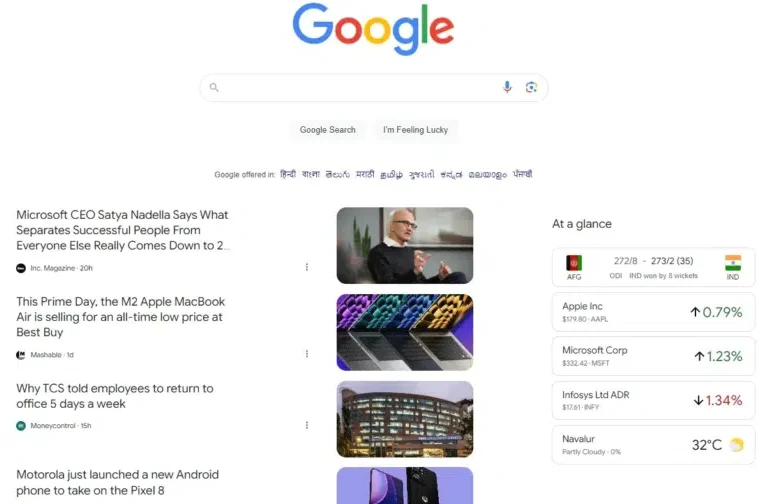The width and height of the screenshot is (758, 504).
Task: Click the magnifier icon in search bar
Action: [x=214, y=87]
